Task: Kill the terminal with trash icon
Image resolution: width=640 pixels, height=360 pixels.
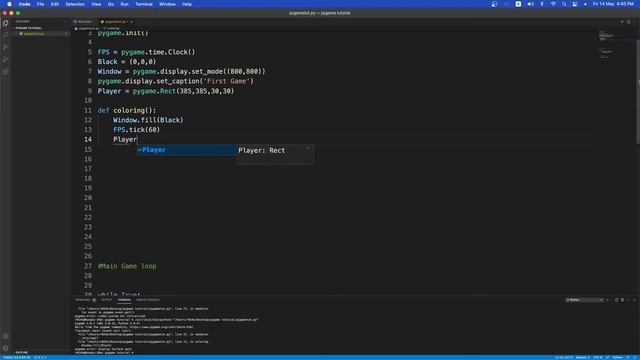Action: coord(622,300)
